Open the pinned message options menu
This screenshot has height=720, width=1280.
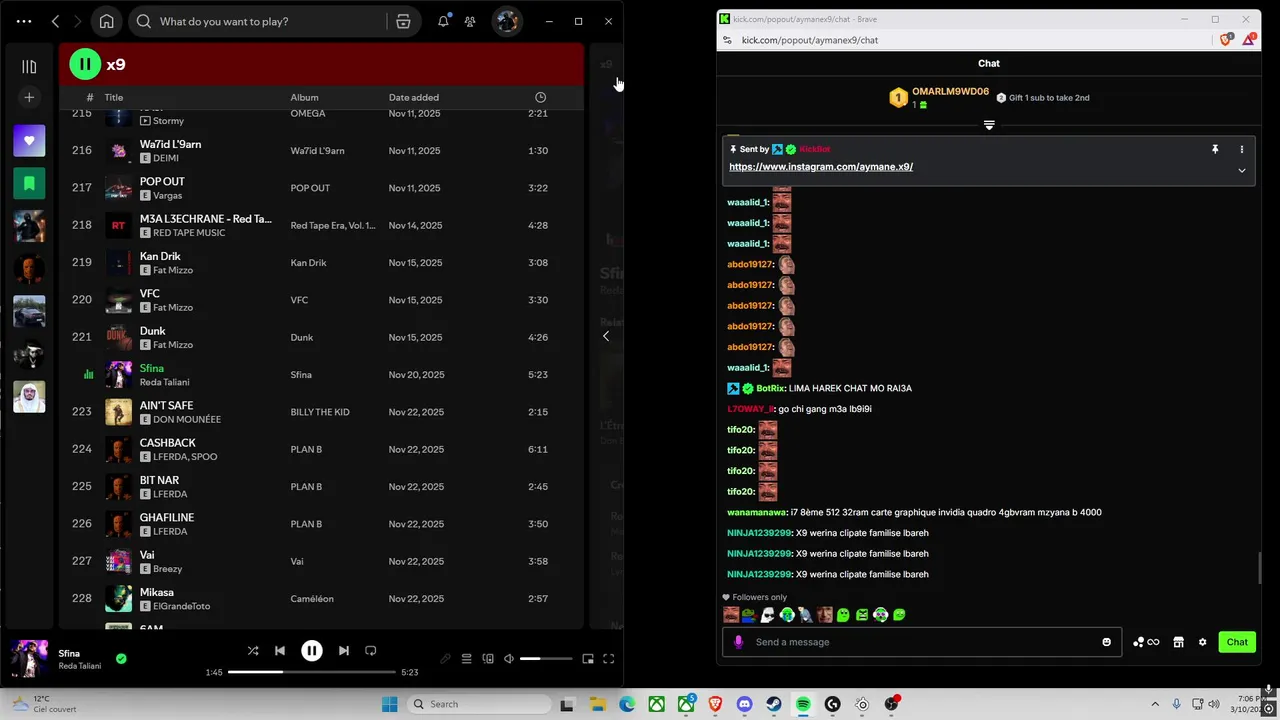pyautogui.click(x=1242, y=149)
